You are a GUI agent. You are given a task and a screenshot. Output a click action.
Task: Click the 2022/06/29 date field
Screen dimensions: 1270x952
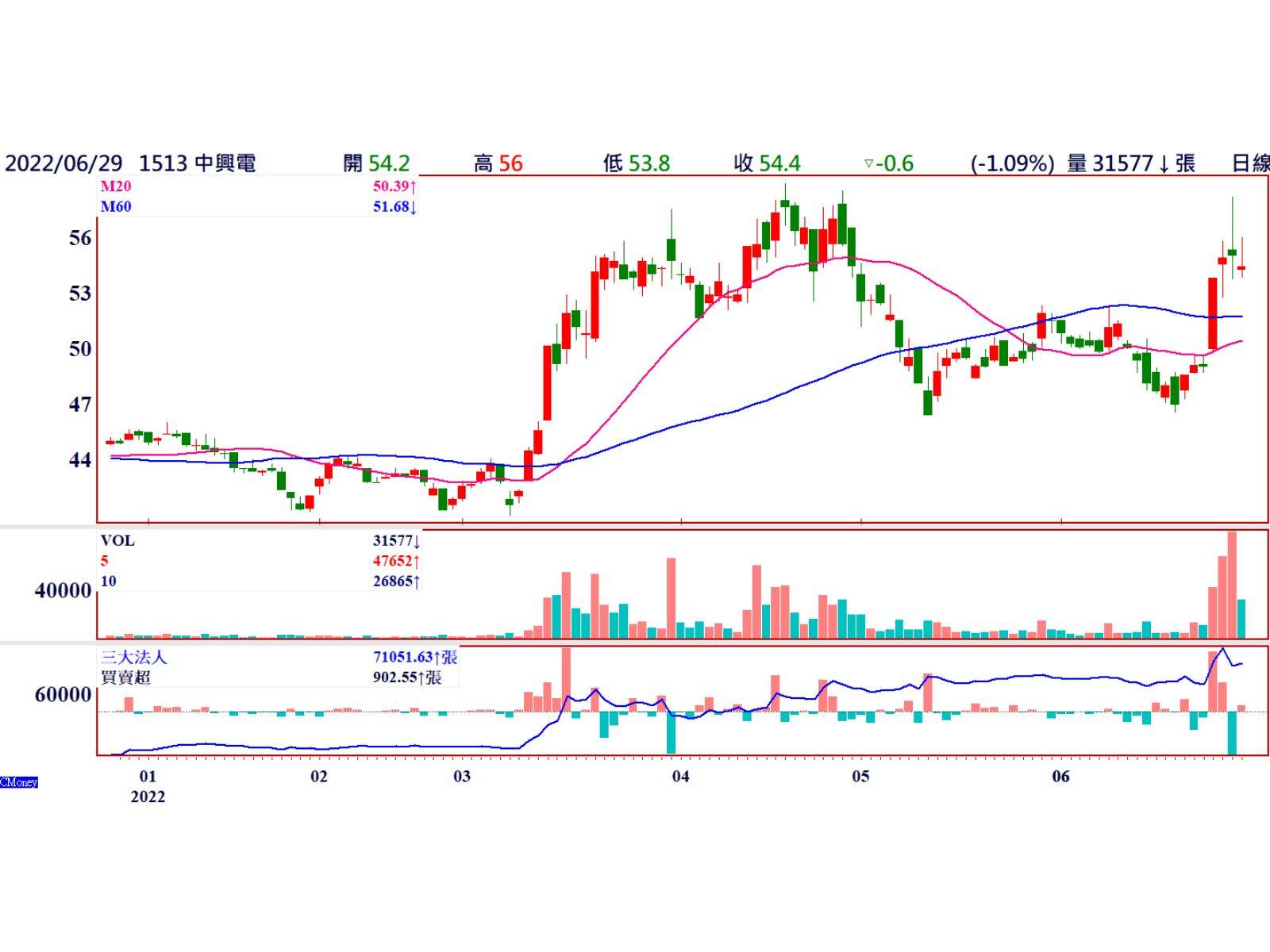pyautogui.click(x=63, y=163)
